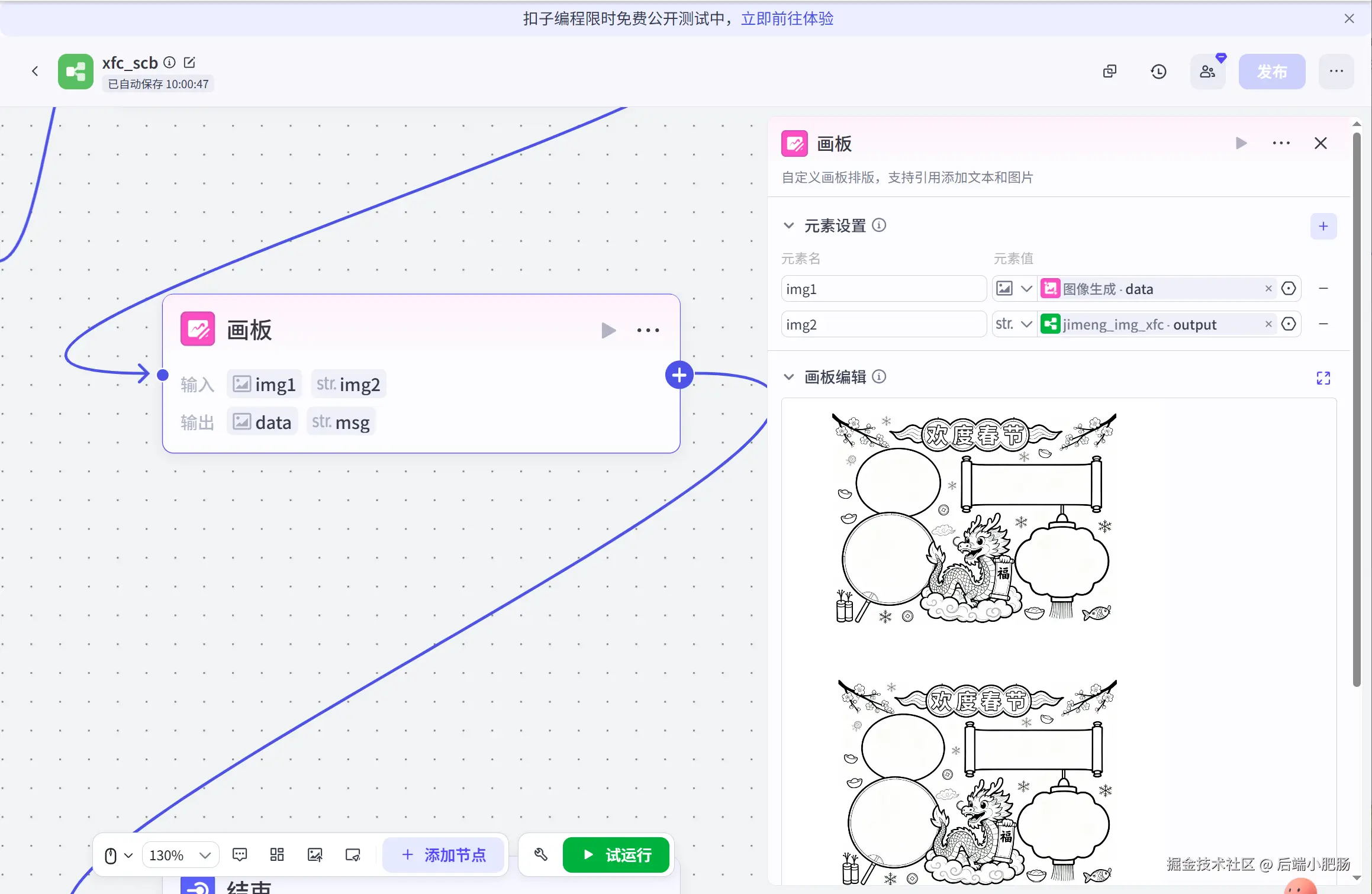The width and height of the screenshot is (1372, 894).
Task: Click the 试运行 test run button
Action: click(x=616, y=855)
